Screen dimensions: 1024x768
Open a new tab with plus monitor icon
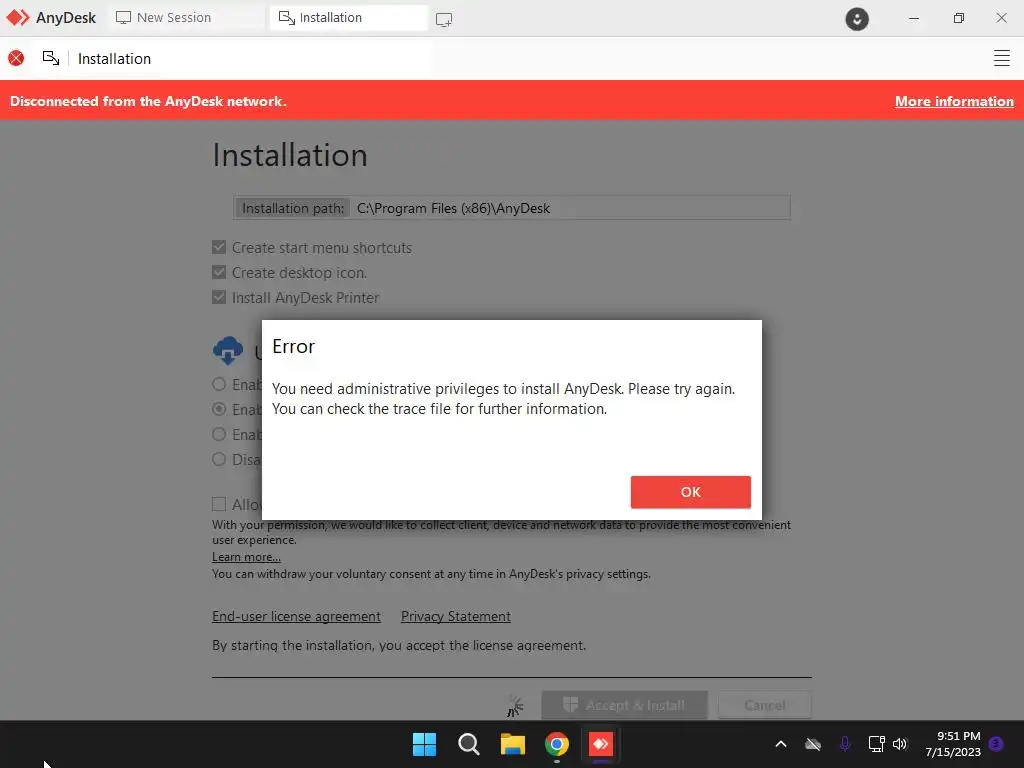(444, 20)
